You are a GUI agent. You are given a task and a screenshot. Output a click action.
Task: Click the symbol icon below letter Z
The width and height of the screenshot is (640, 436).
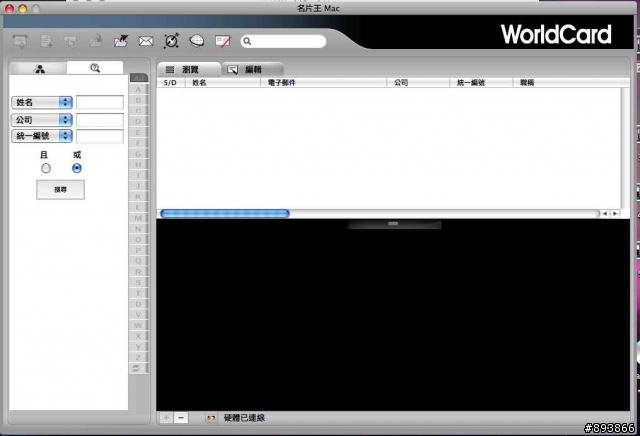pos(136,368)
